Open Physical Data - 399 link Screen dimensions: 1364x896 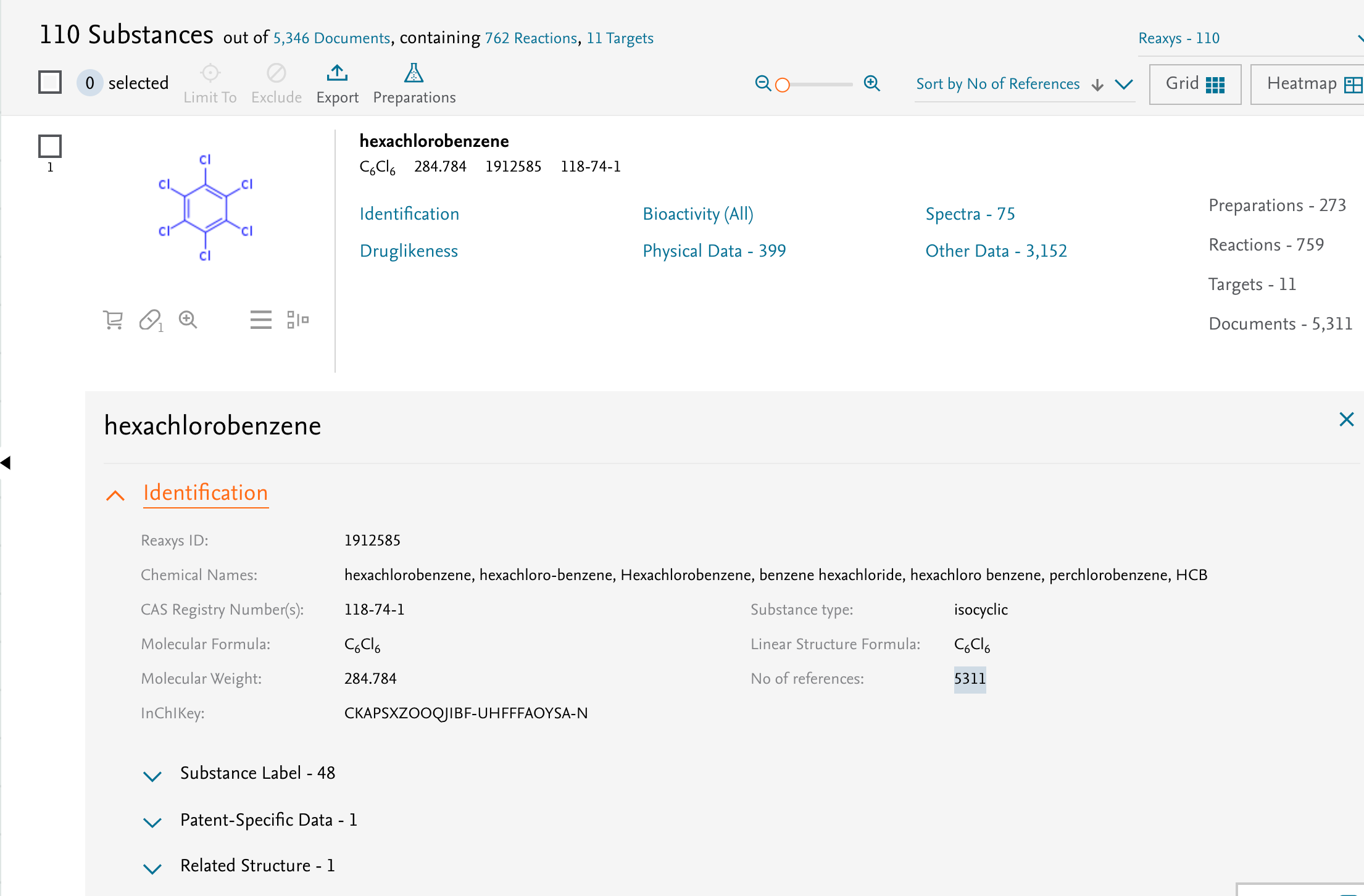(714, 251)
